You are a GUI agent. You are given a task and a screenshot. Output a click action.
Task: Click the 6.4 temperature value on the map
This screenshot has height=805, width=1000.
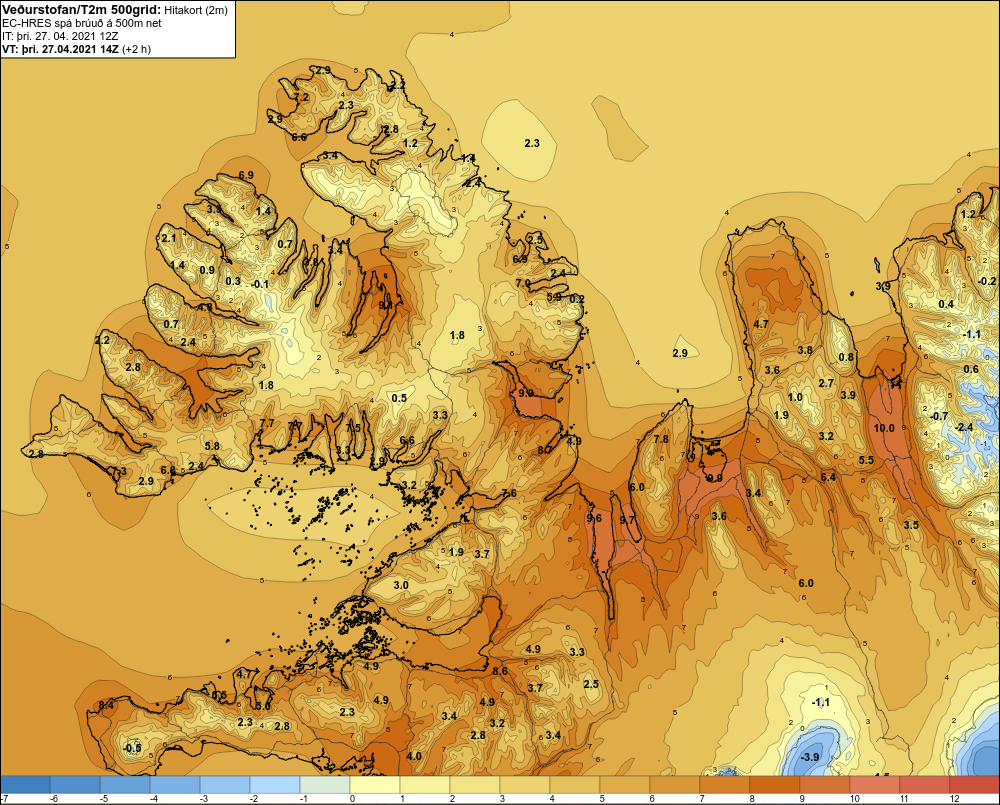pyautogui.click(x=828, y=477)
